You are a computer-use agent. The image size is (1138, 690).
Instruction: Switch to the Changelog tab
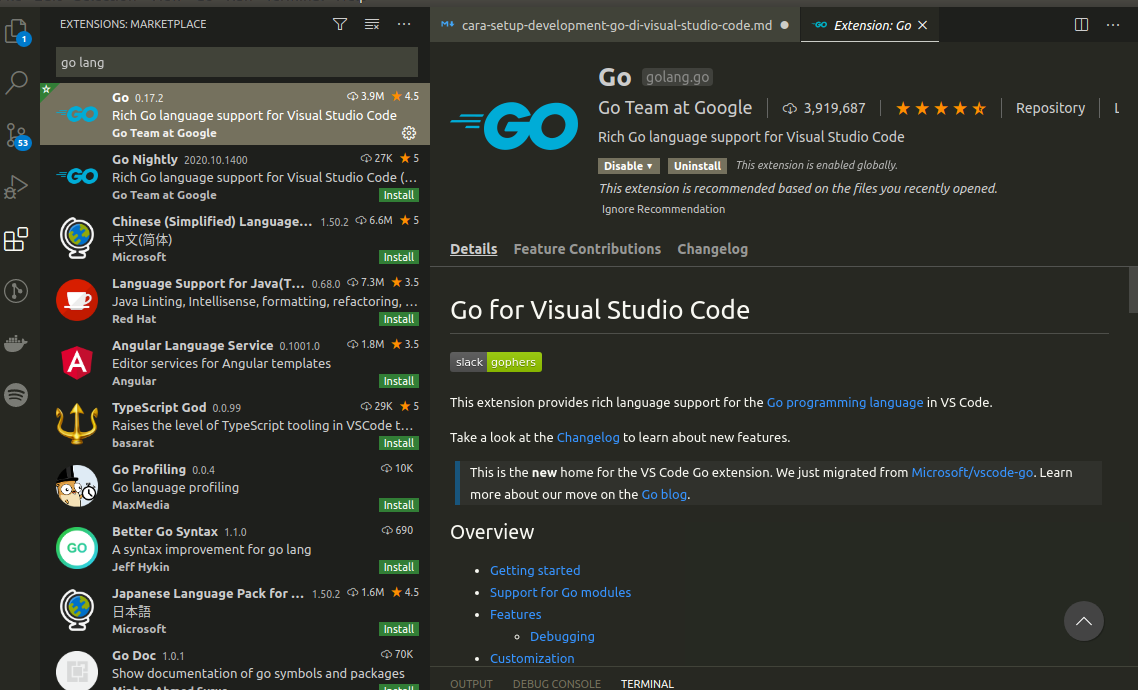tap(713, 249)
